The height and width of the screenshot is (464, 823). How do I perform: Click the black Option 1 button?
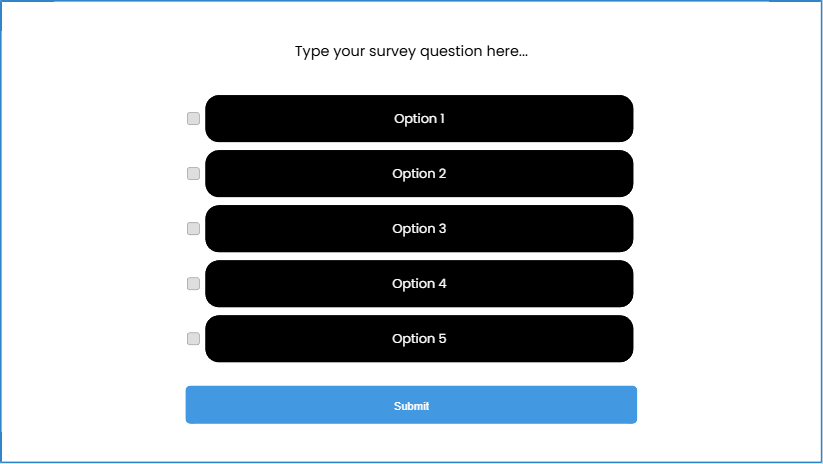(x=419, y=119)
